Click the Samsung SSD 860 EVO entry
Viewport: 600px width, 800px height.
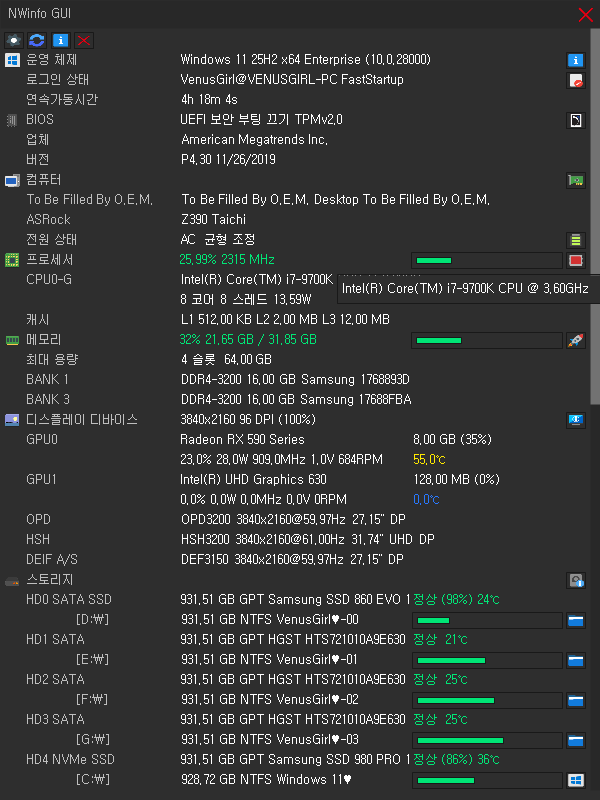295,599
